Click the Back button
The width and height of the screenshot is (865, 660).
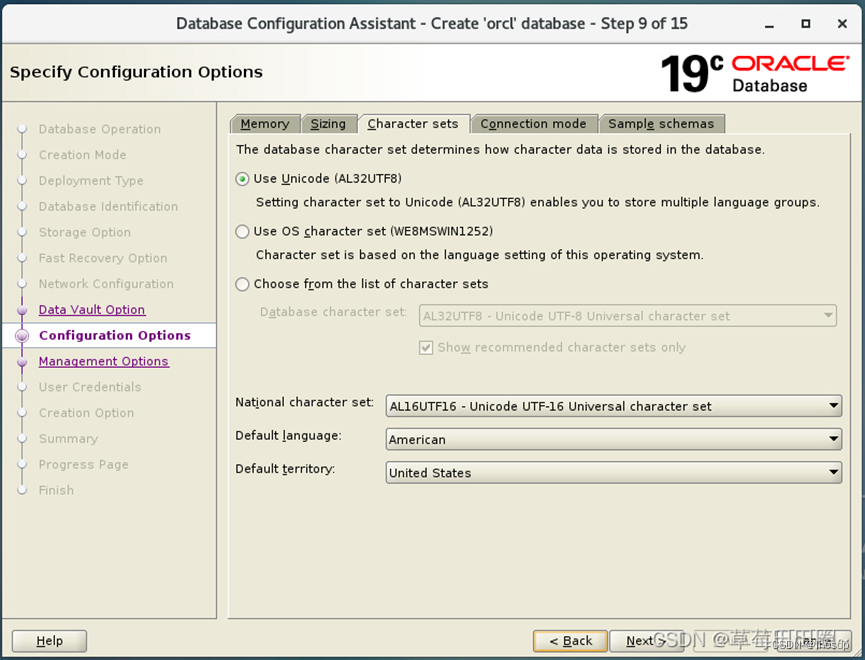coord(570,641)
